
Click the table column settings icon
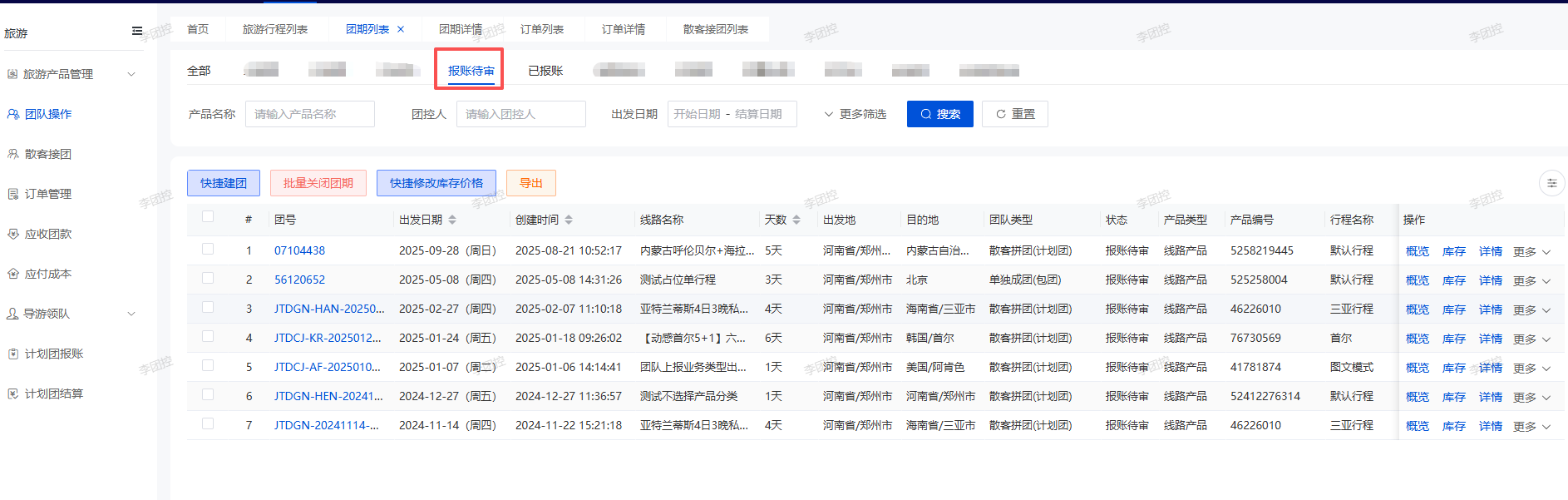point(1551,183)
